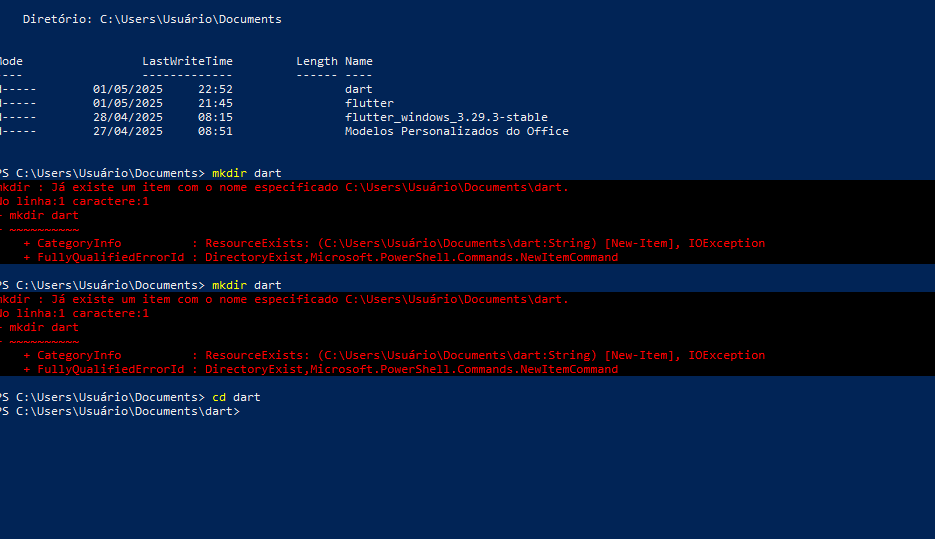Click the first 'CategoryInfo' error line
This screenshot has width=935, height=539.
tap(394, 243)
